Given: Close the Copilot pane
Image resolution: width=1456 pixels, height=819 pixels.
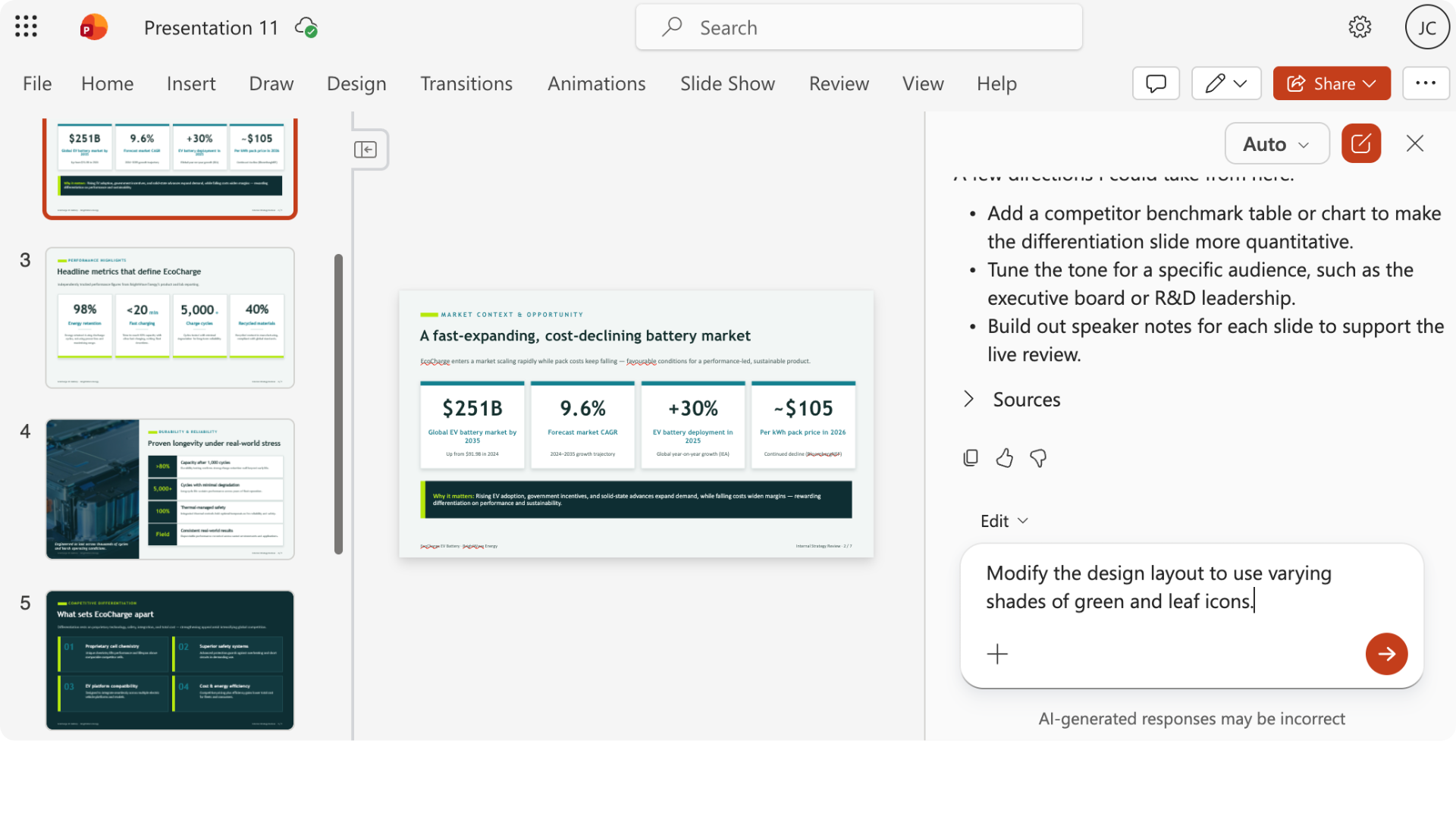Looking at the screenshot, I should (x=1415, y=143).
